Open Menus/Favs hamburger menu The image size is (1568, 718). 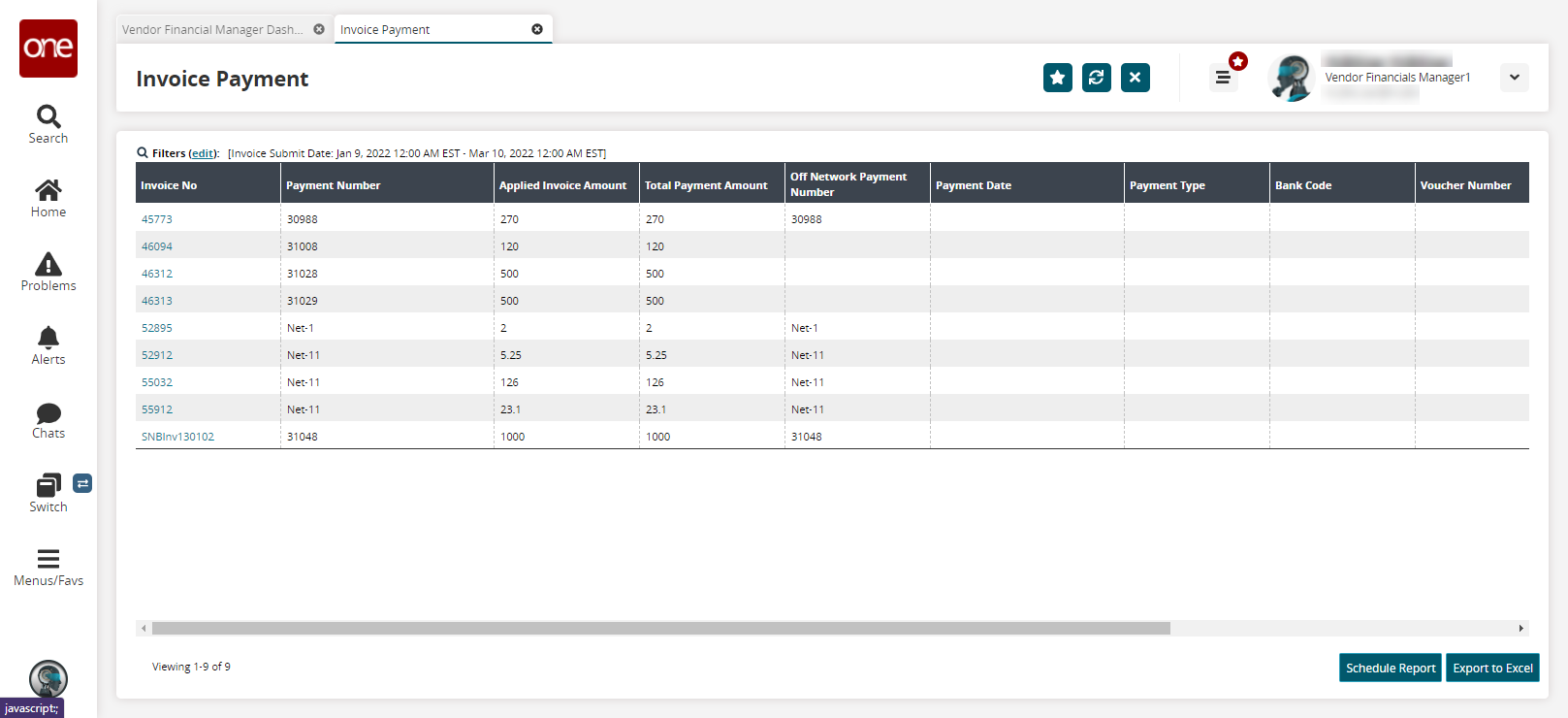tap(48, 567)
